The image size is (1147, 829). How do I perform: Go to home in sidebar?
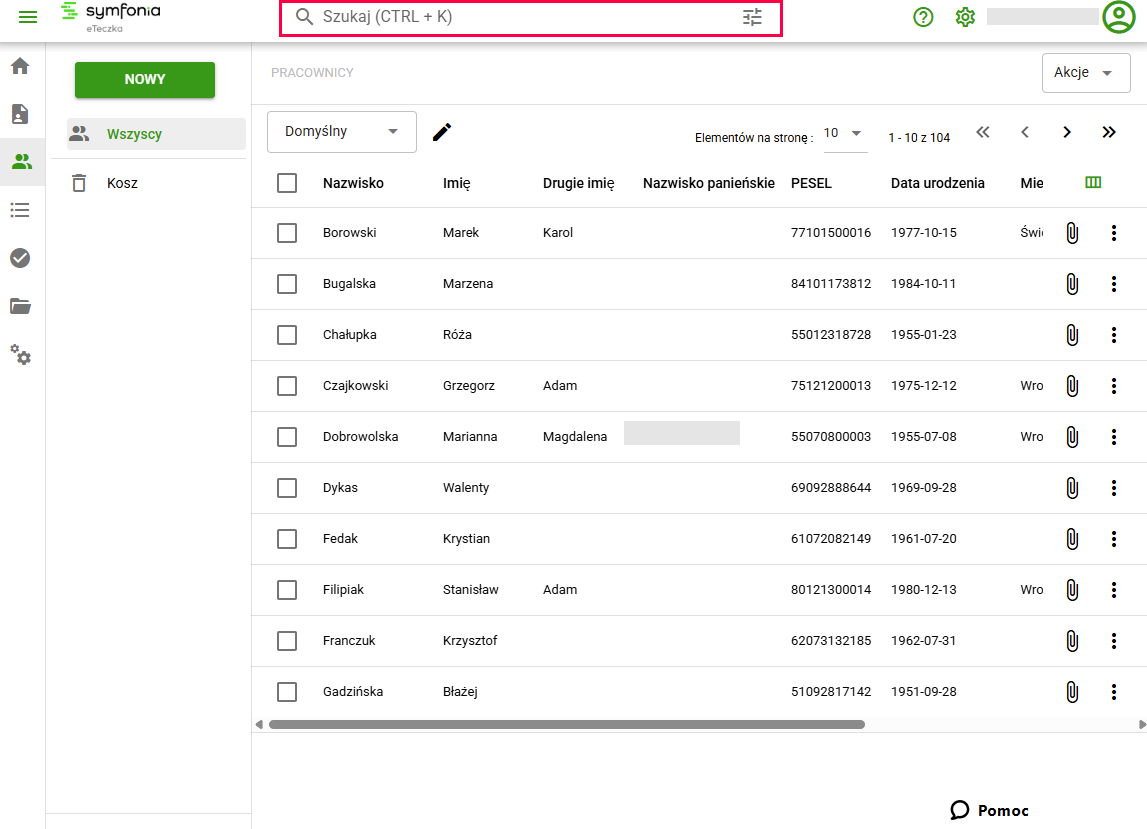20,66
